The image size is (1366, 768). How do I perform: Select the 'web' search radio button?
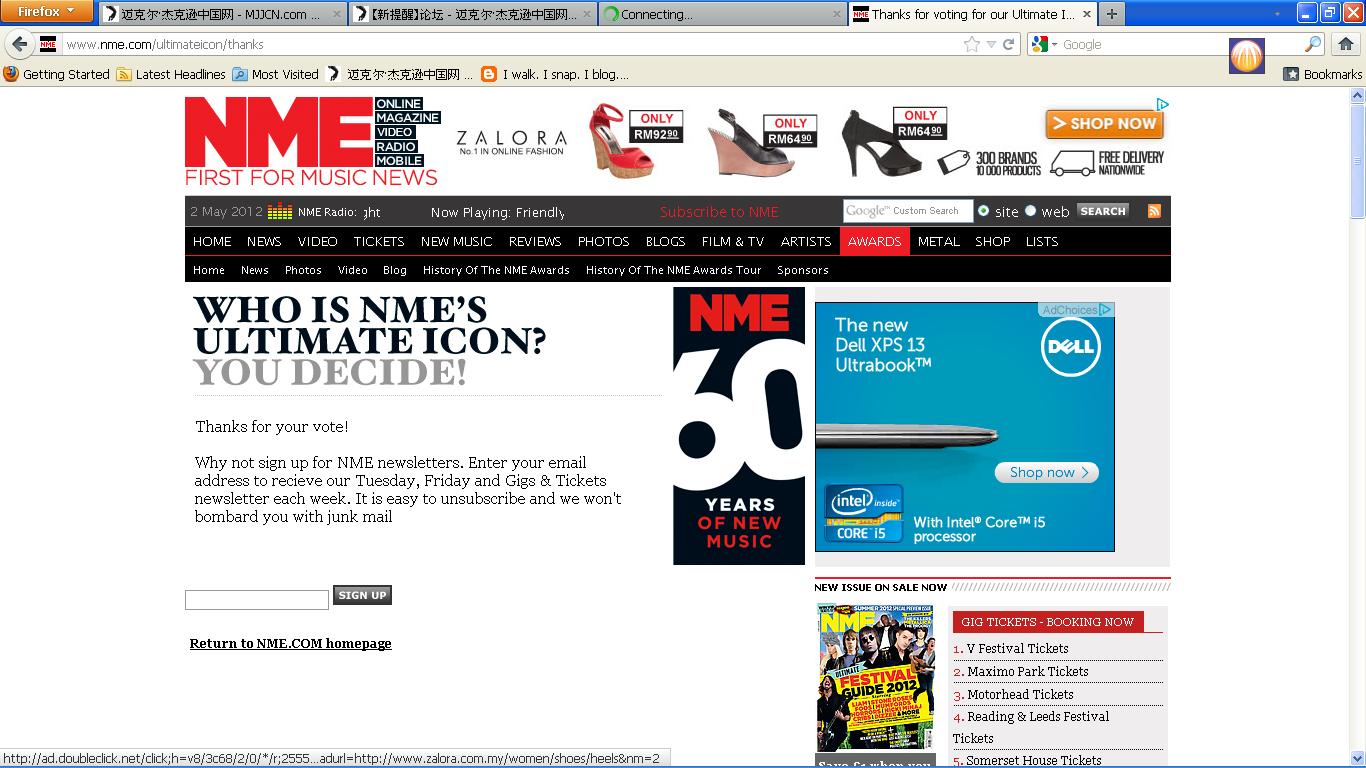(x=1030, y=211)
